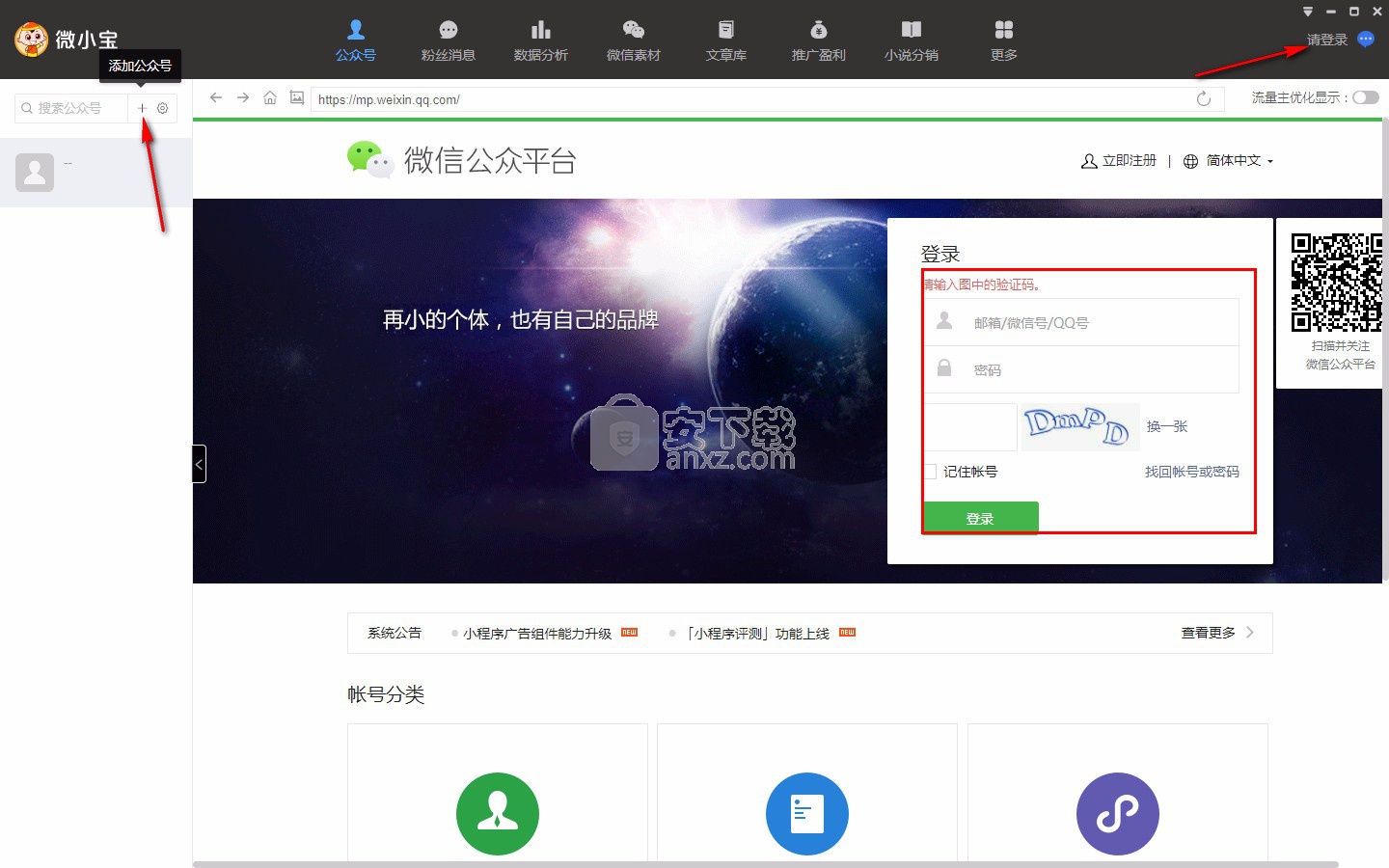
Task: Open the 推广盈利 tab
Action: pos(819,41)
